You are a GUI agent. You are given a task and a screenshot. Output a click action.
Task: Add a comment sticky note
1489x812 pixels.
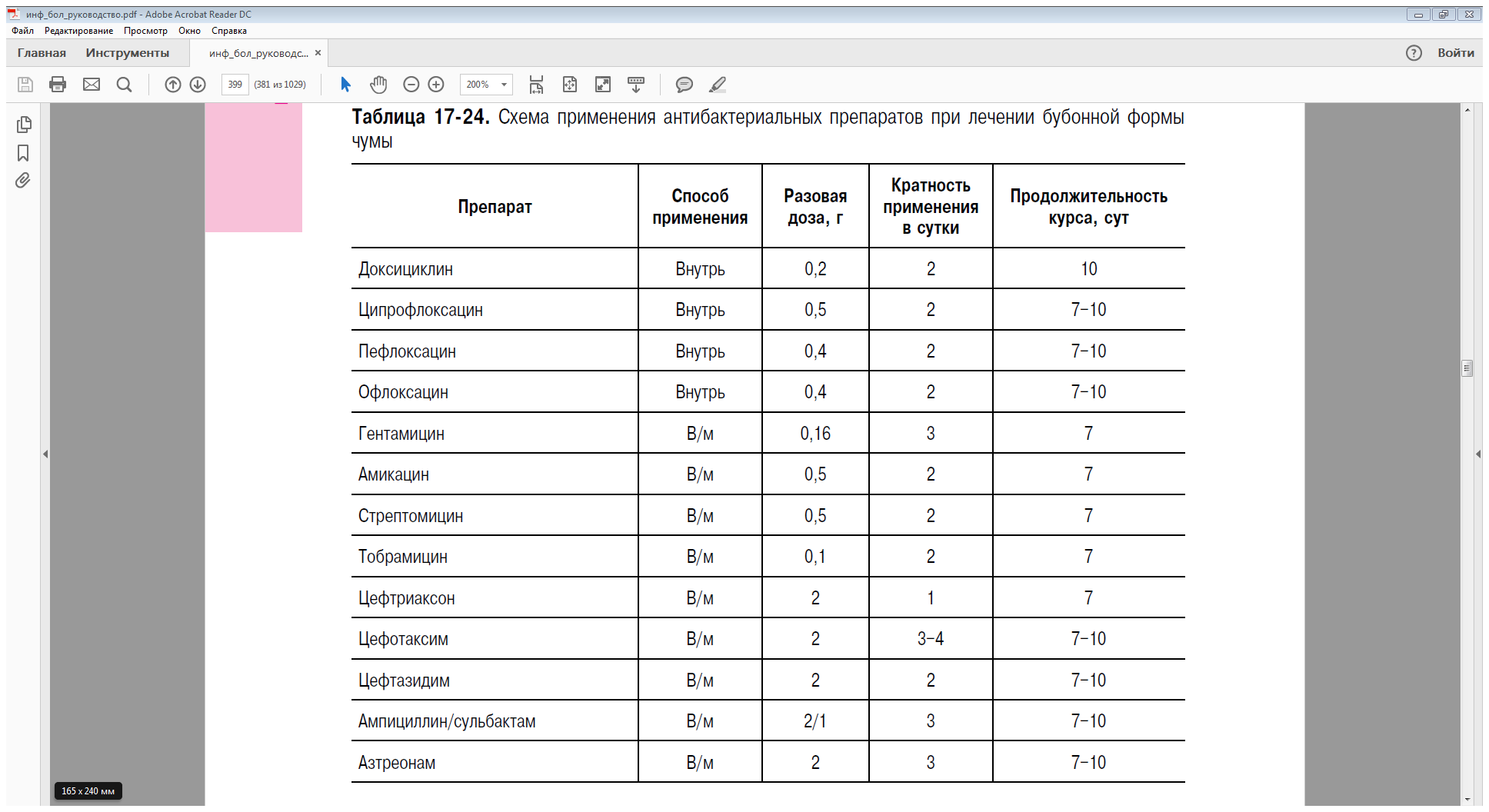pos(684,85)
